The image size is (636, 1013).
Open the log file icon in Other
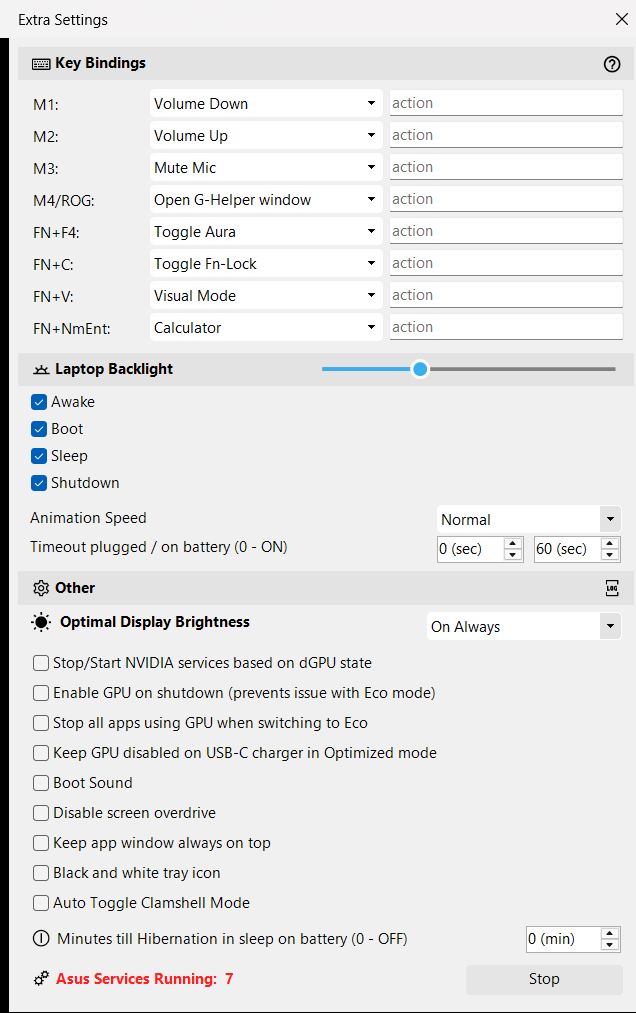tap(612, 588)
